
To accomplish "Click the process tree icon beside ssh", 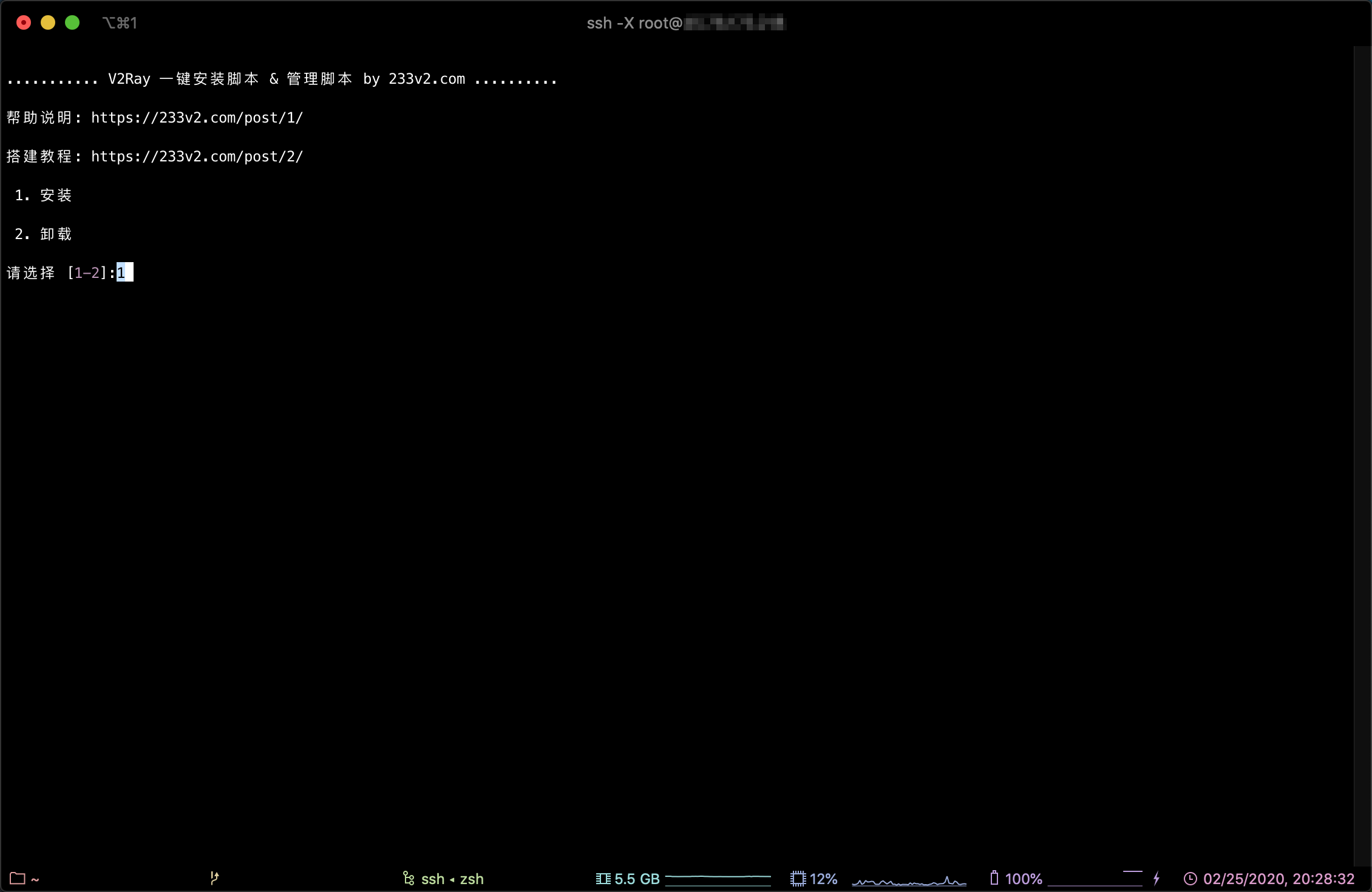I will pyautogui.click(x=409, y=878).
